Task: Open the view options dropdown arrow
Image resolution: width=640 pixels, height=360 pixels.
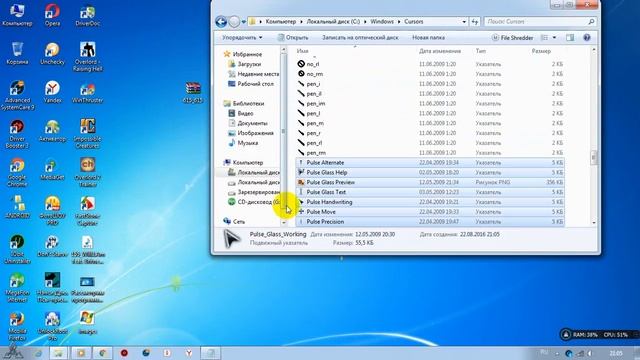Action: coord(554,38)
